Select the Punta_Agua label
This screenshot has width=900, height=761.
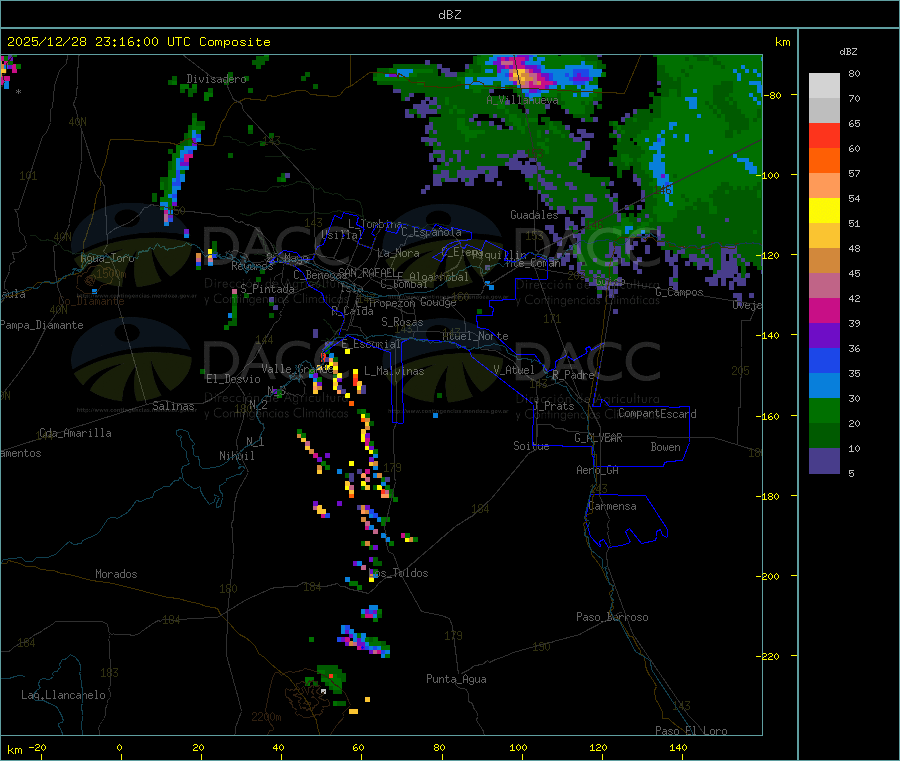[456, 679]
